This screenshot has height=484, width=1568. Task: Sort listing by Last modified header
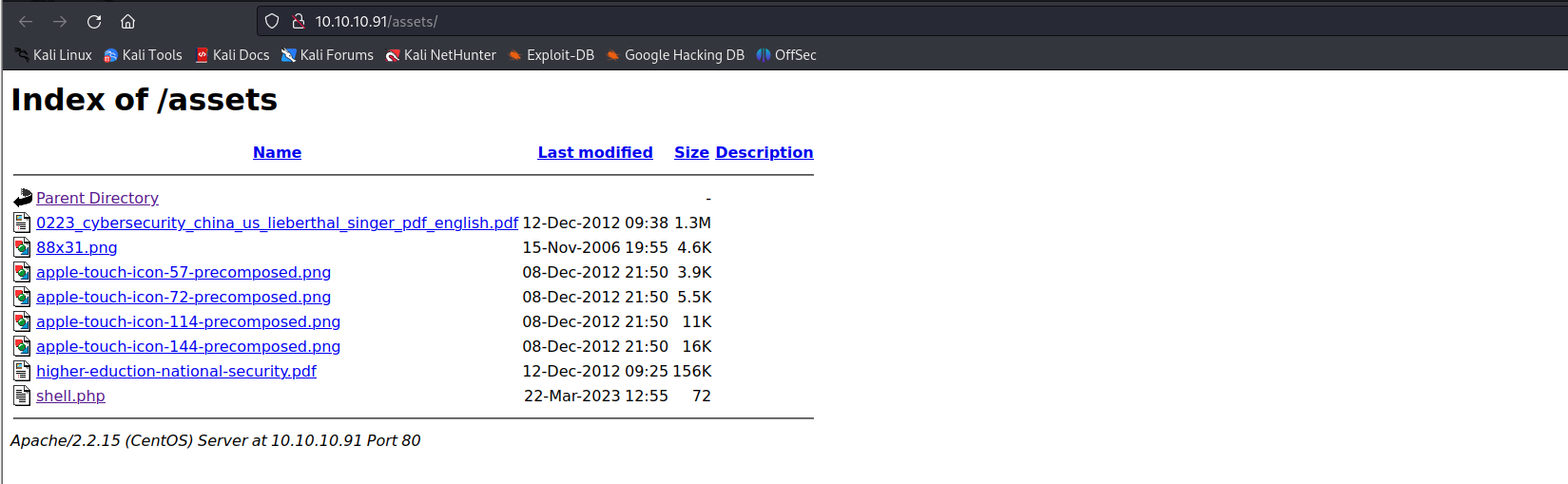pos(595,152)
